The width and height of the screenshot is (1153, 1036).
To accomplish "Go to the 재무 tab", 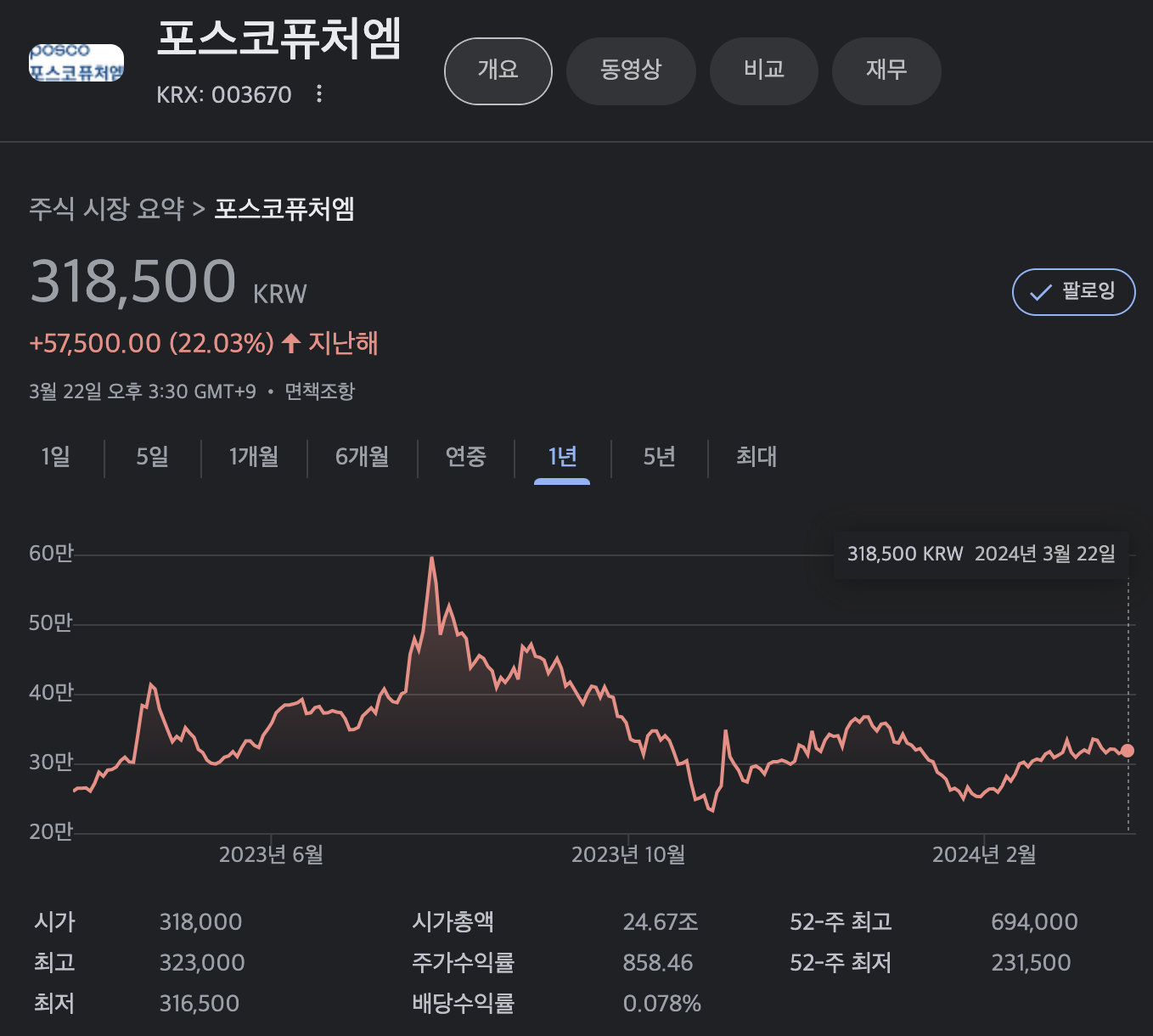I will click(x=886, y=70).
